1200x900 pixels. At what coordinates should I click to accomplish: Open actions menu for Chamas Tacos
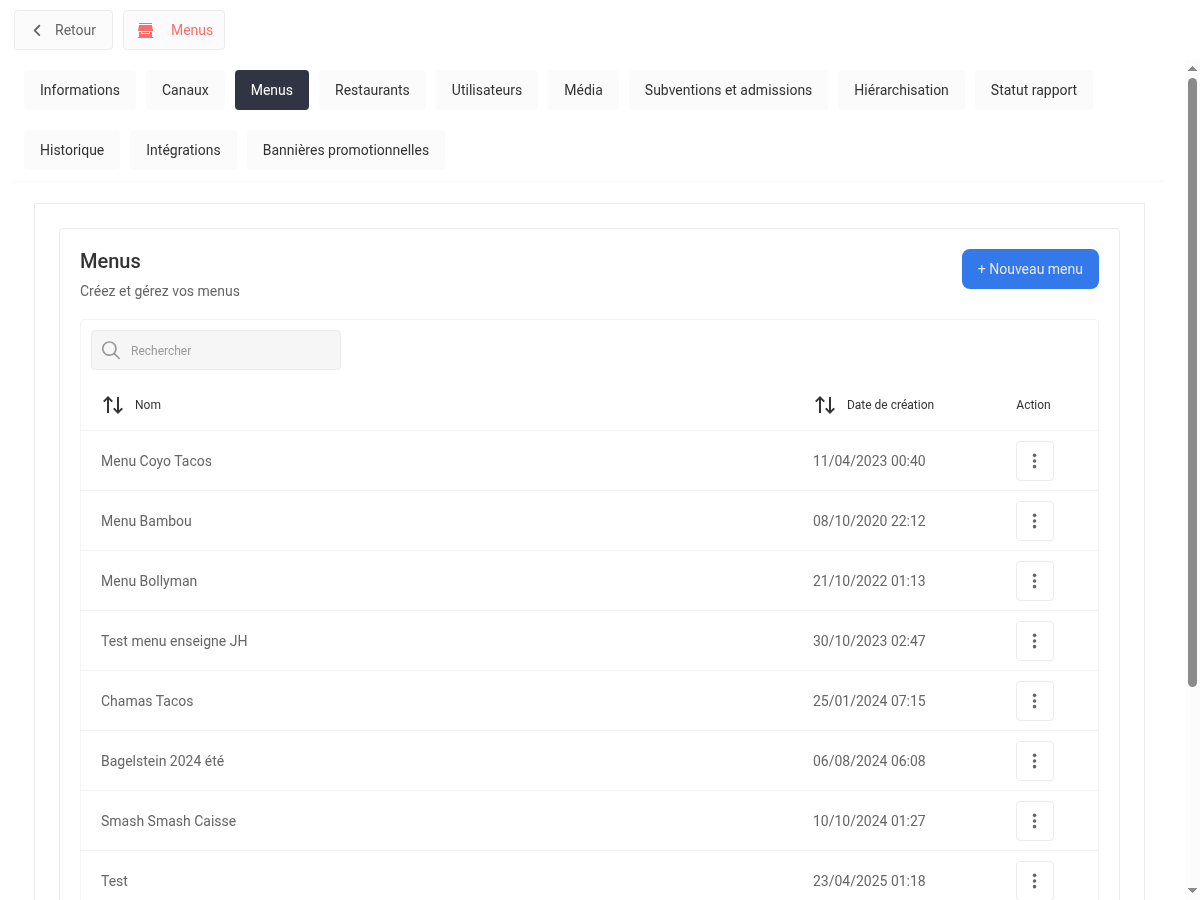pos(1035,701)
